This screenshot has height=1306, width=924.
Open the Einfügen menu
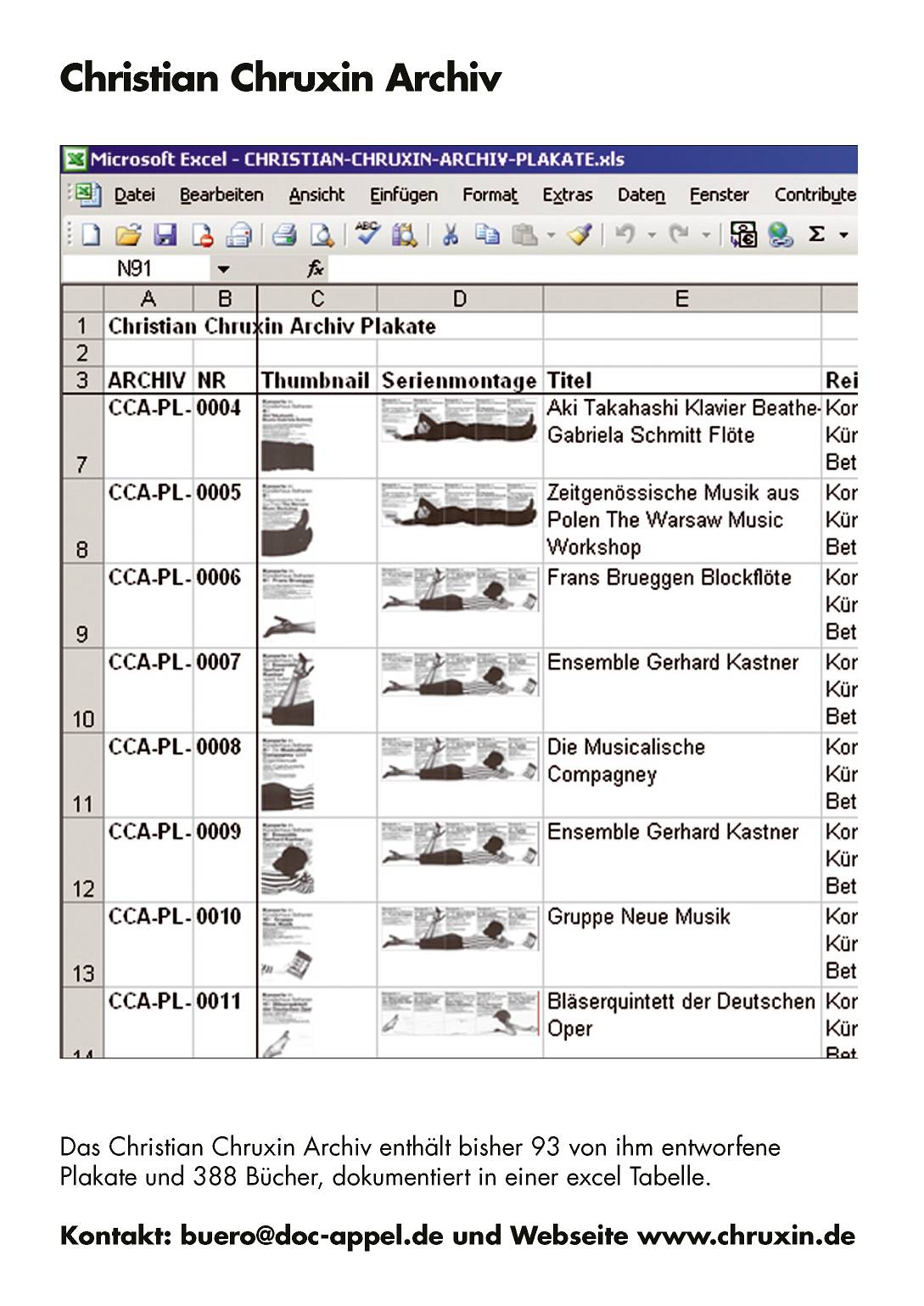(x=403, y=195)
